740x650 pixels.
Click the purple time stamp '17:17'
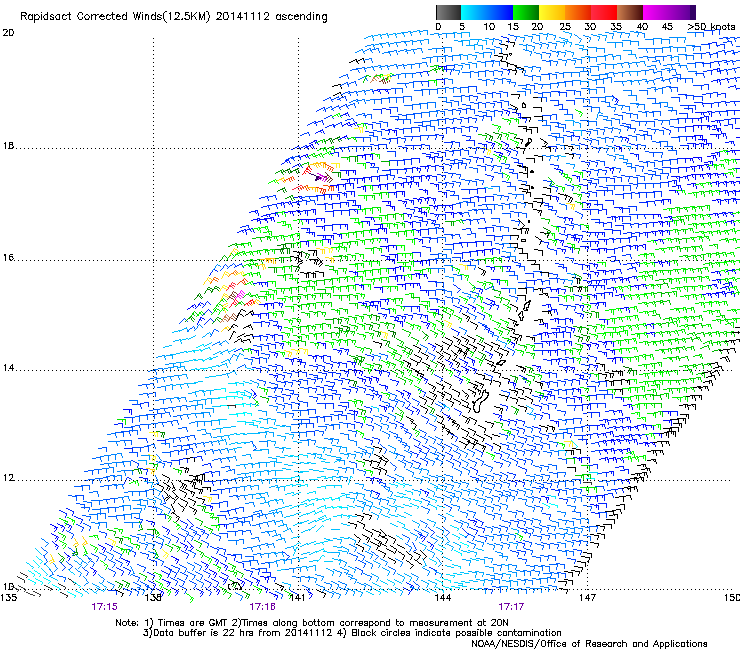coord(511,607)
